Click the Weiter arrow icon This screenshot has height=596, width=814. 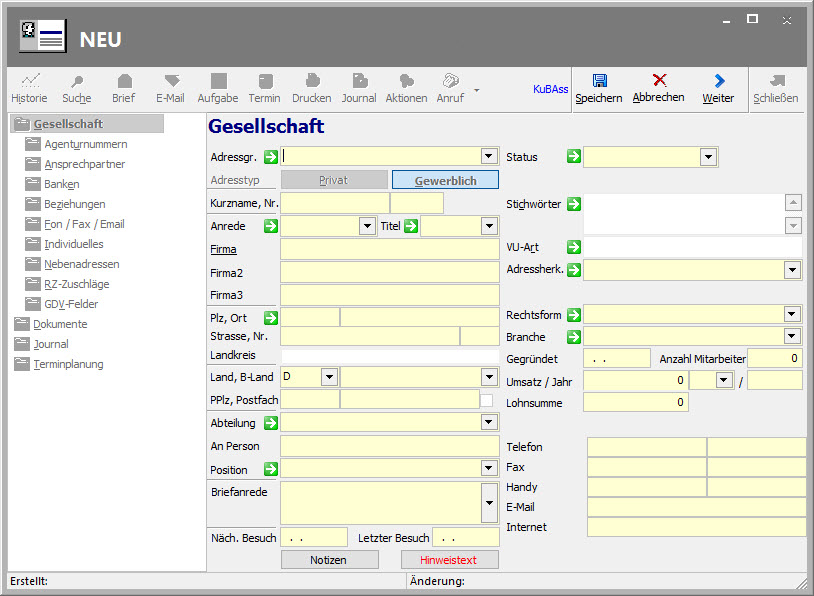tap(718, 81)
